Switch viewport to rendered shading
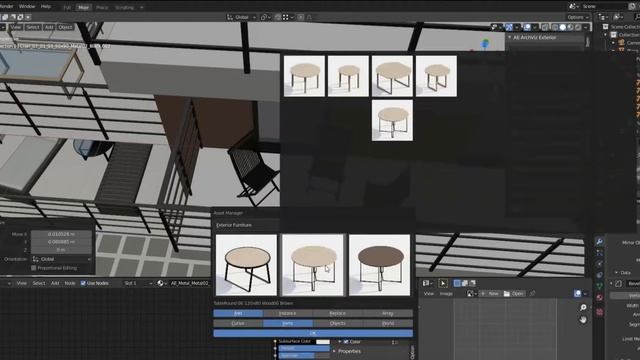Viewport: 640px width, 360px height. click(x=578, y=27)
